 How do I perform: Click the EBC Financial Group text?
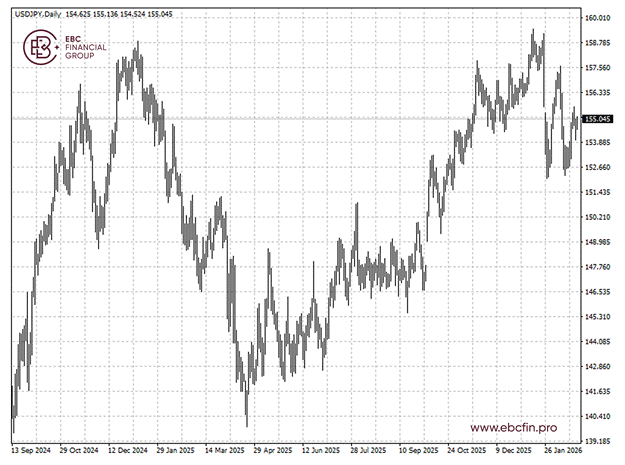(x=79, y=47)
